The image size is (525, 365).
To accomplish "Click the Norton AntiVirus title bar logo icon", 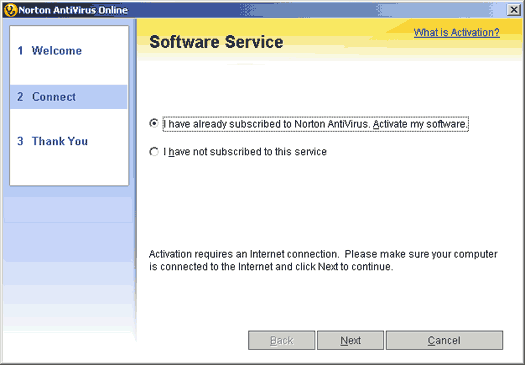I will click(x=10, y=10).
